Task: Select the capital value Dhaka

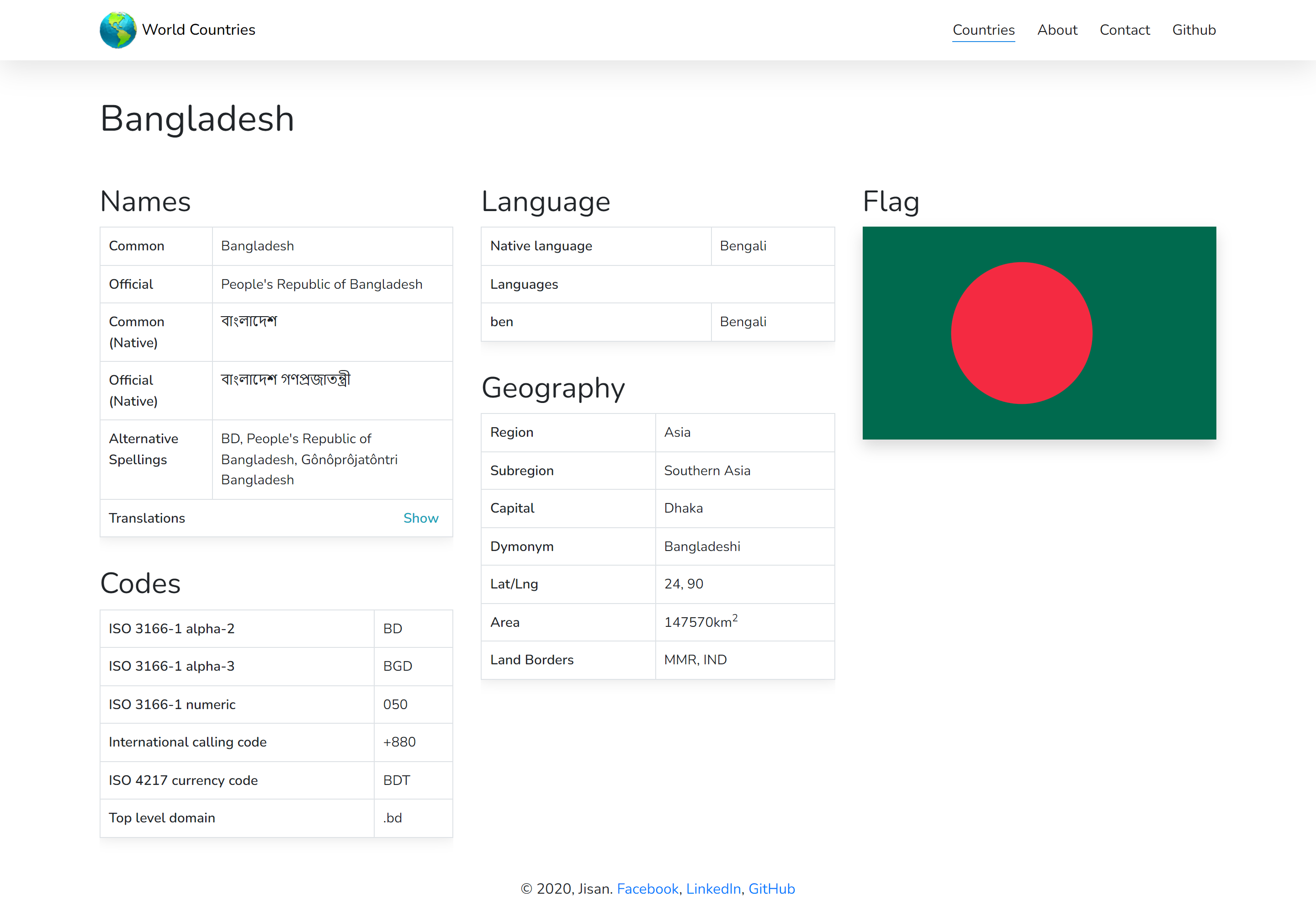Action: pos(683,508)
